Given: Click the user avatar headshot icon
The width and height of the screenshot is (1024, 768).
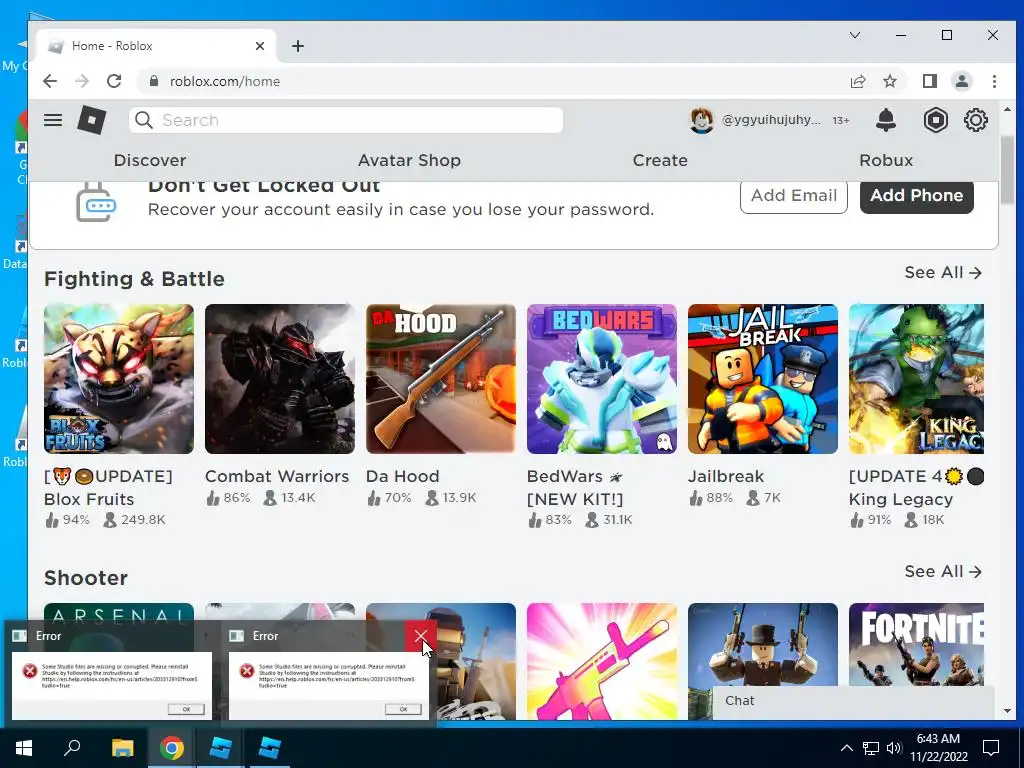Looking at the screenshot, I should pos(701,120).
